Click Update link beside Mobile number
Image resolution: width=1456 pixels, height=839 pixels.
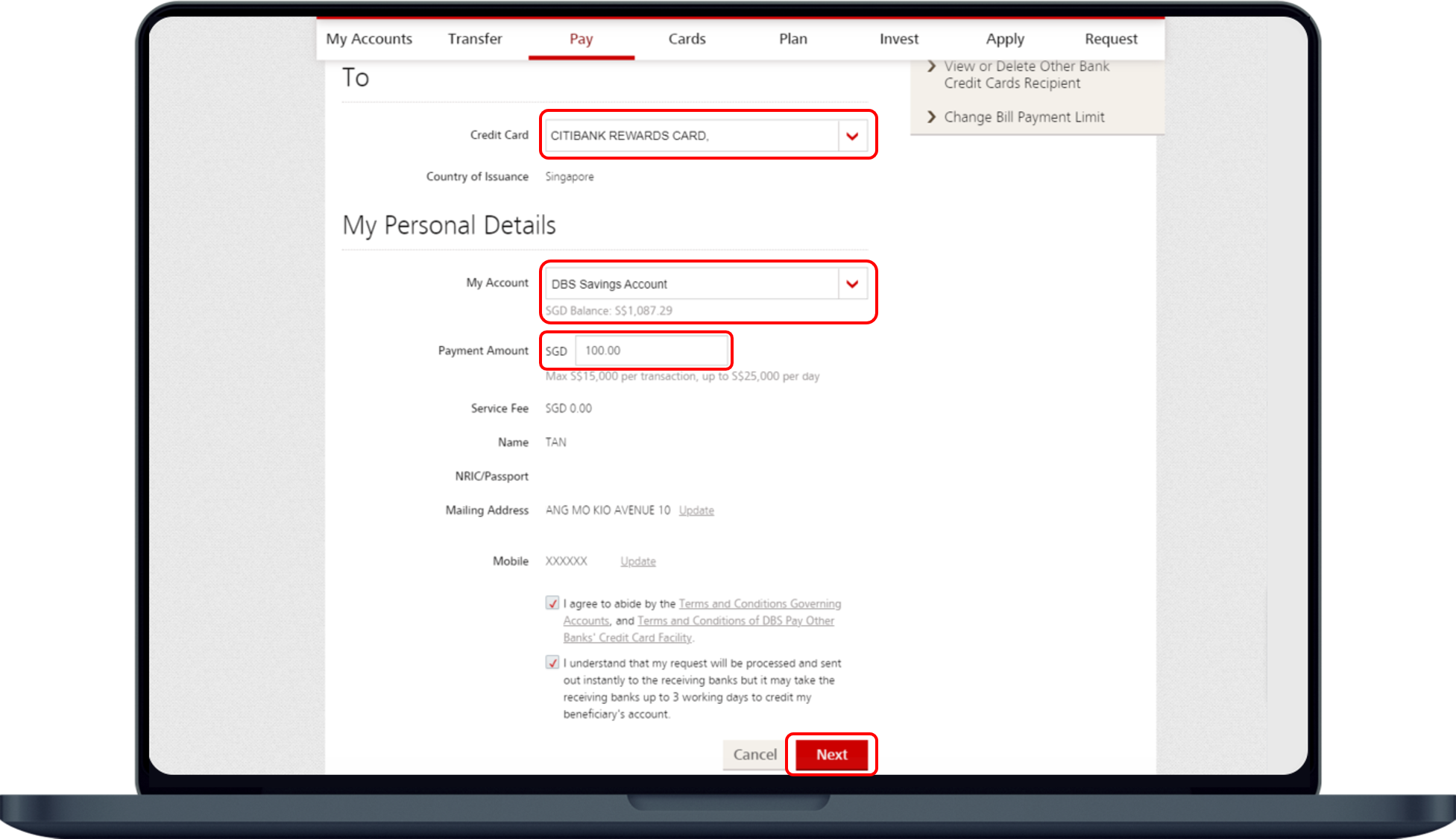[x=638, y=561]
